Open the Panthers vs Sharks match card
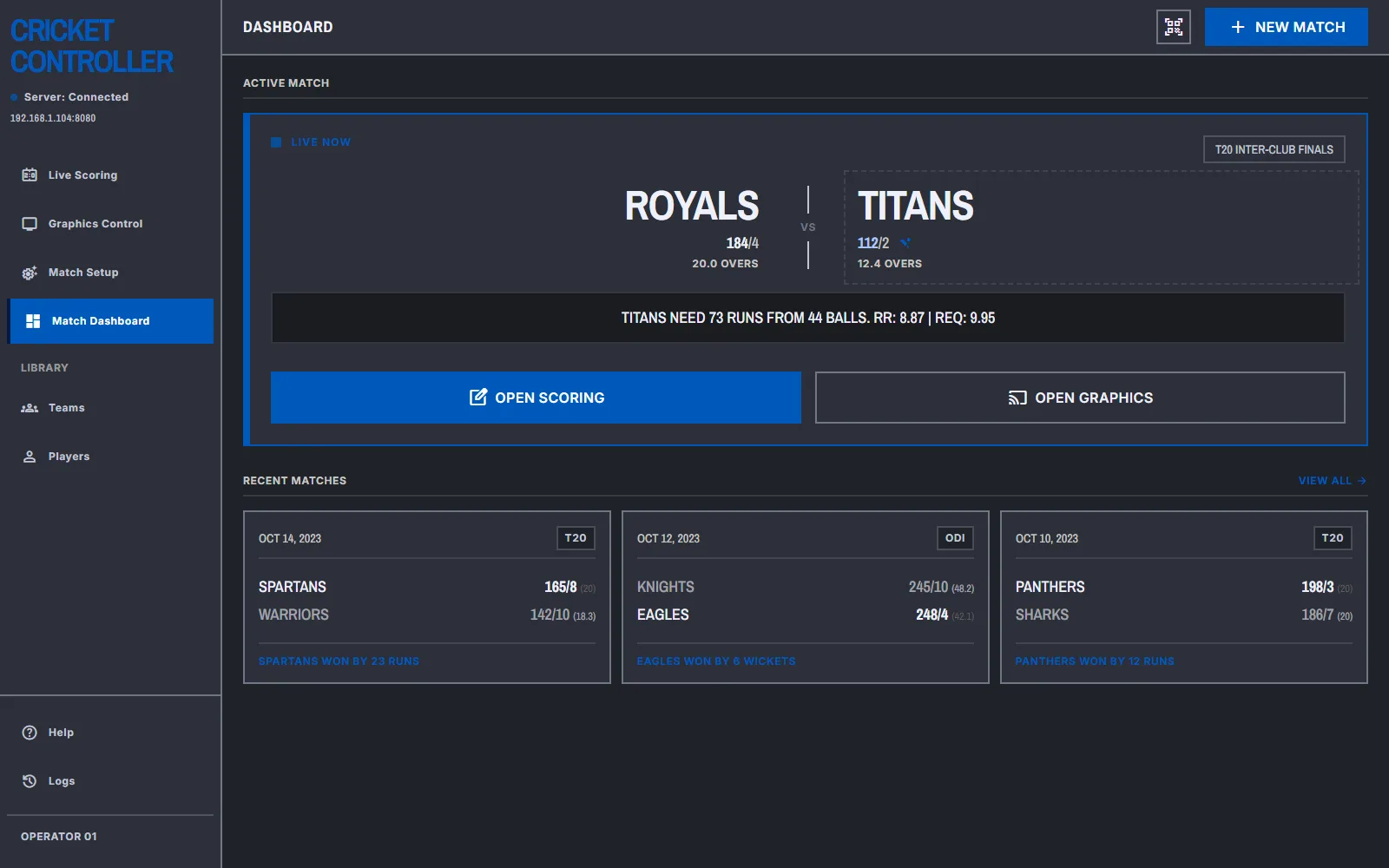Image resolution: width=1389 pixels, height=868 pixels. tap(1184, 597)
